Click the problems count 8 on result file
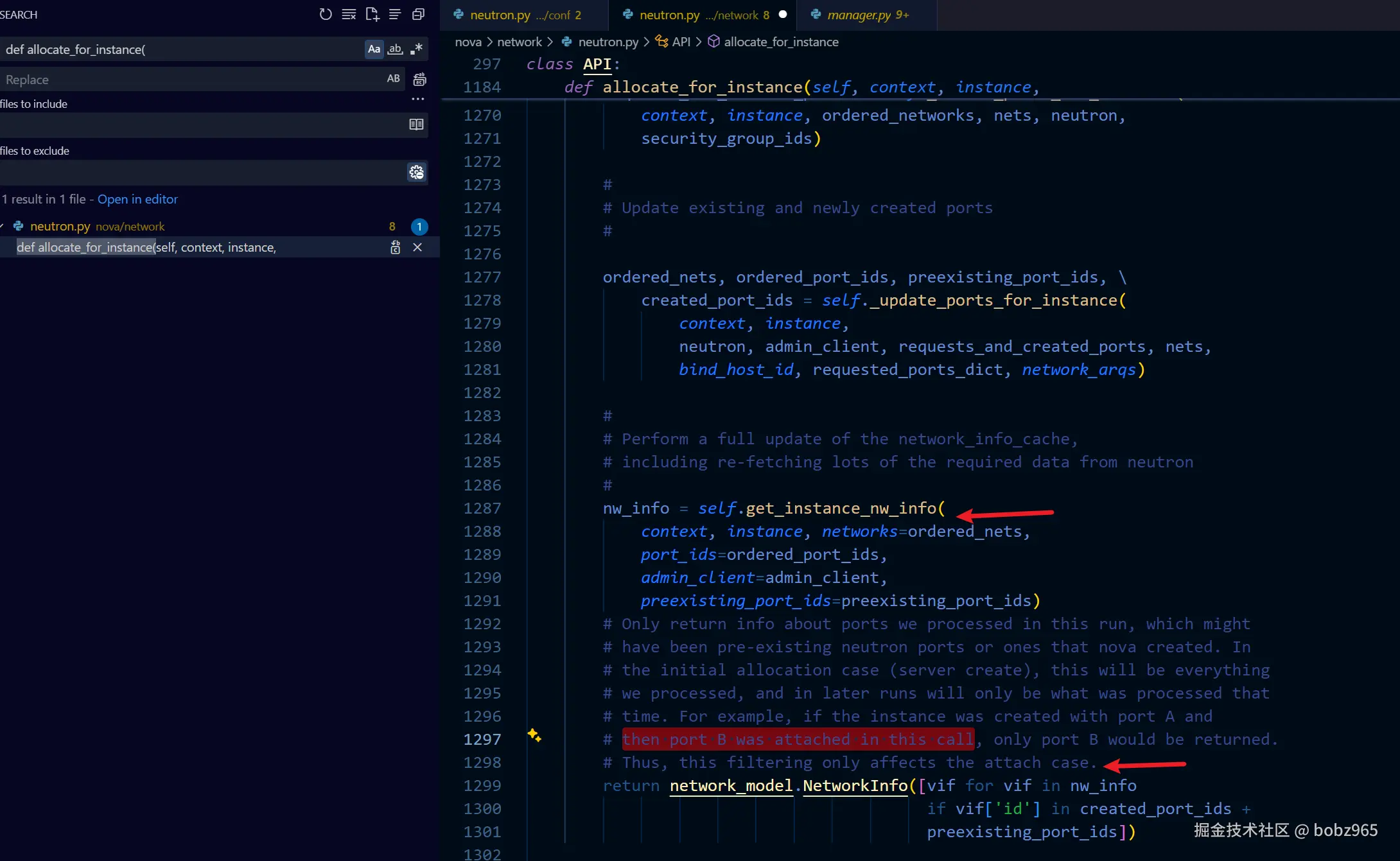This screenshot has height=861, width=1400. [x=392, y=226]
